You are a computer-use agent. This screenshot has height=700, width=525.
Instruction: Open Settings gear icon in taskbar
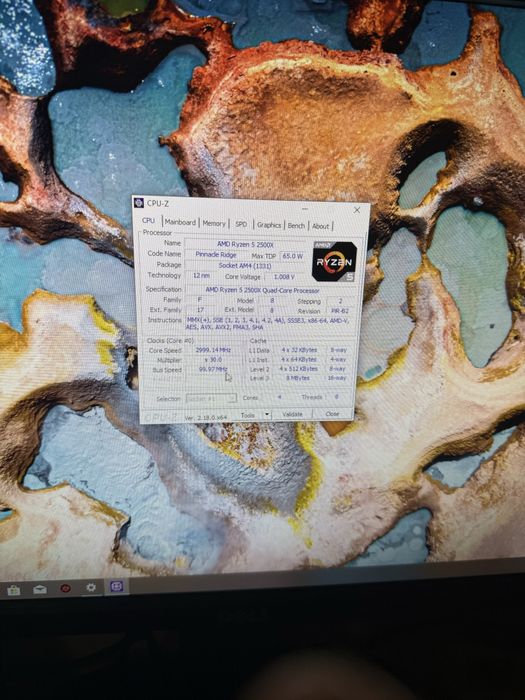tap(91, 588)
